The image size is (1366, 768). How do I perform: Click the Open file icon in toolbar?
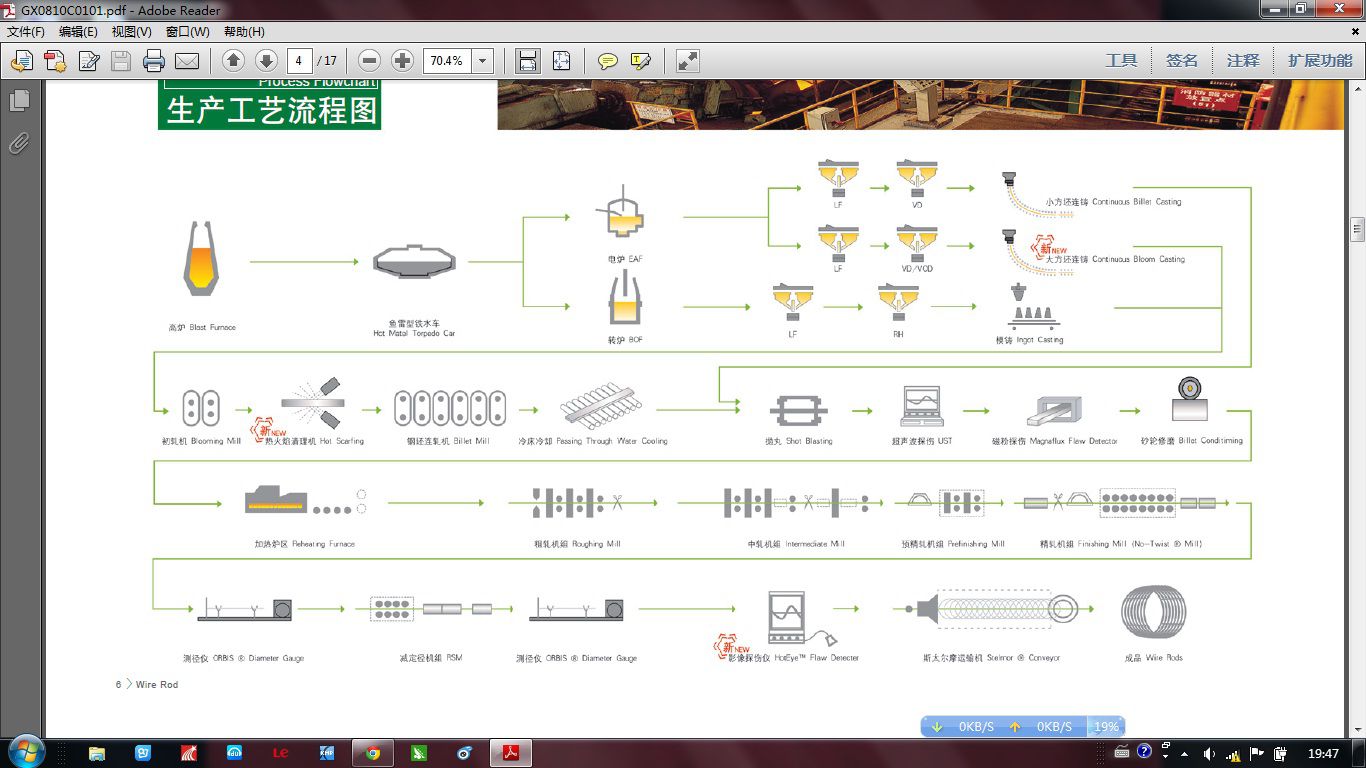[x=21, y=61]
